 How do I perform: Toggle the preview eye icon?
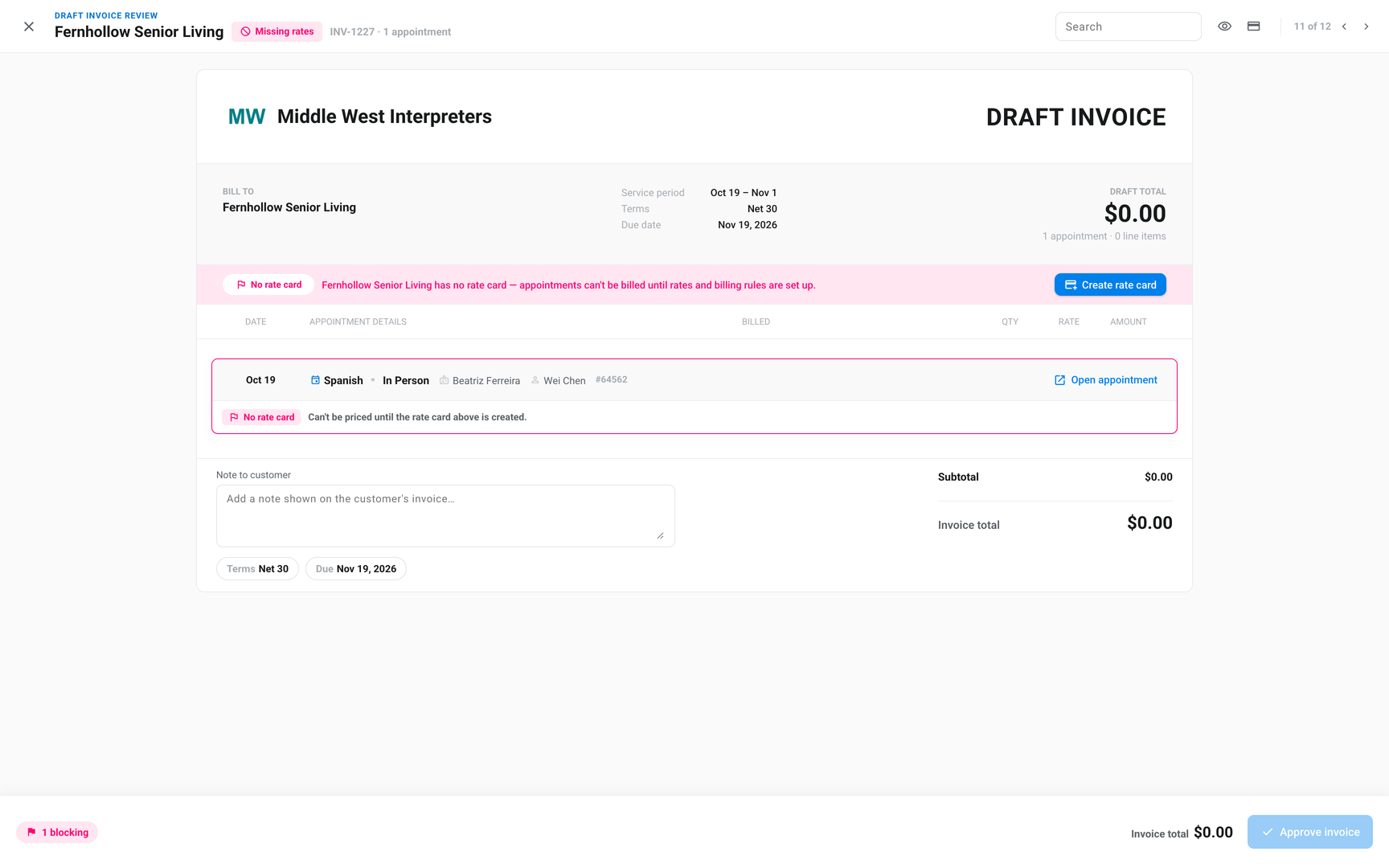tap(1224, 27)
